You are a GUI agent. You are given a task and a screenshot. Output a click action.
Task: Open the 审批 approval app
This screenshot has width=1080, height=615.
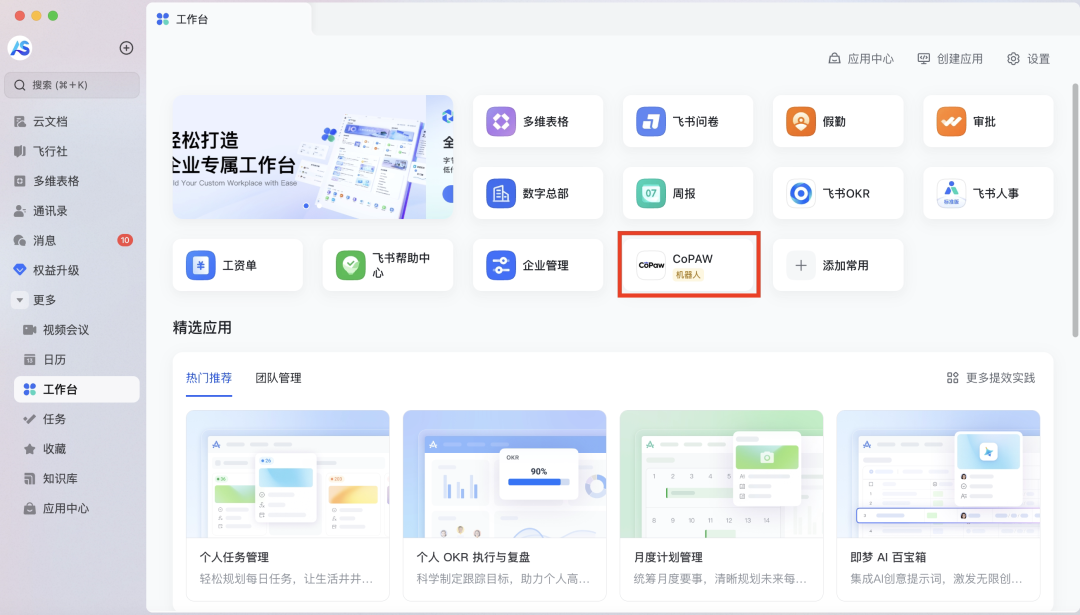tap(987, 122)
